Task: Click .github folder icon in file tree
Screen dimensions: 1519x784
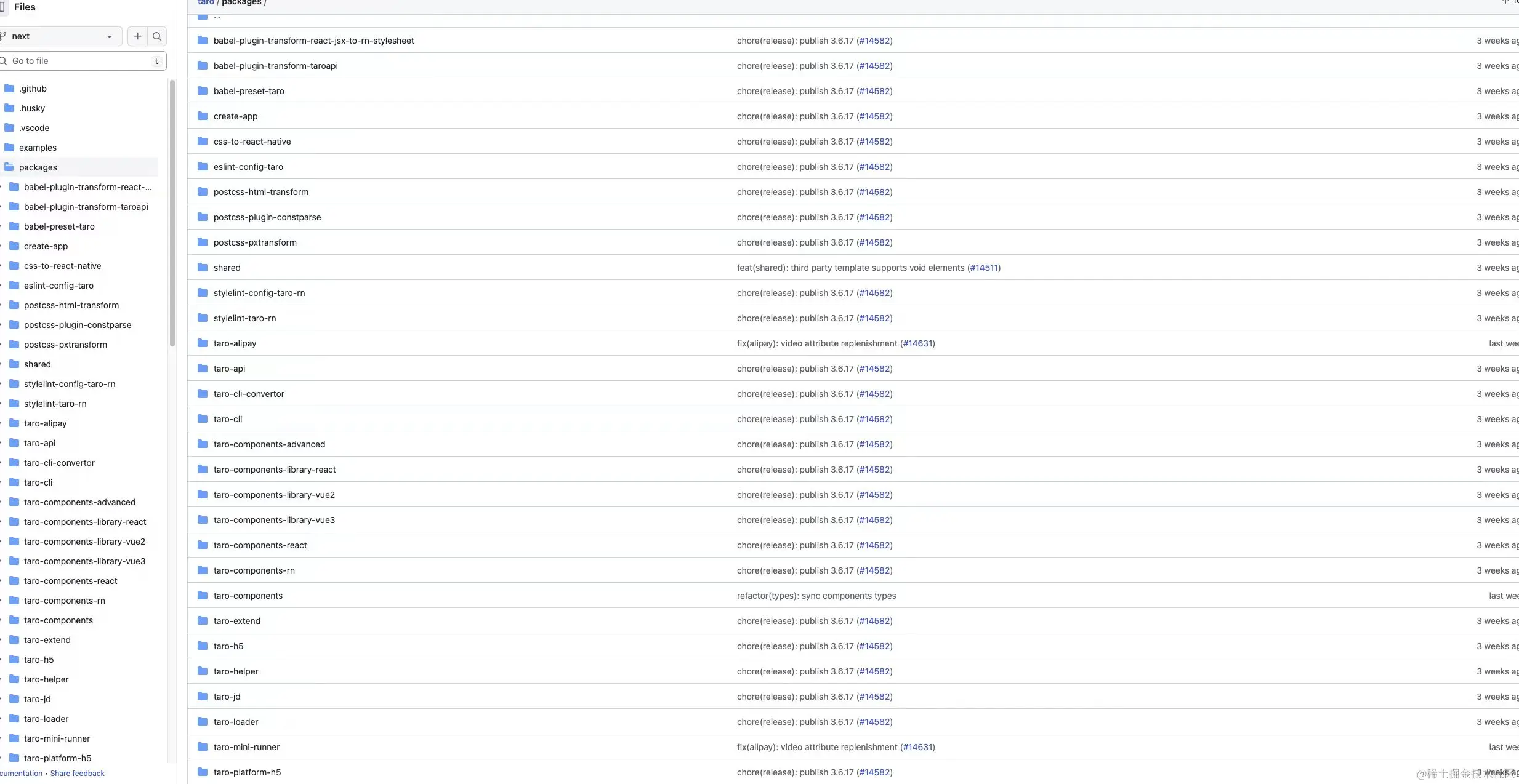Action: 9,89
